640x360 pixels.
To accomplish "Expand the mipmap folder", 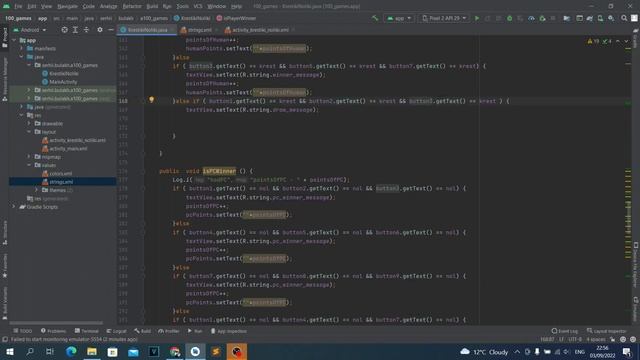I will point(29,157).
